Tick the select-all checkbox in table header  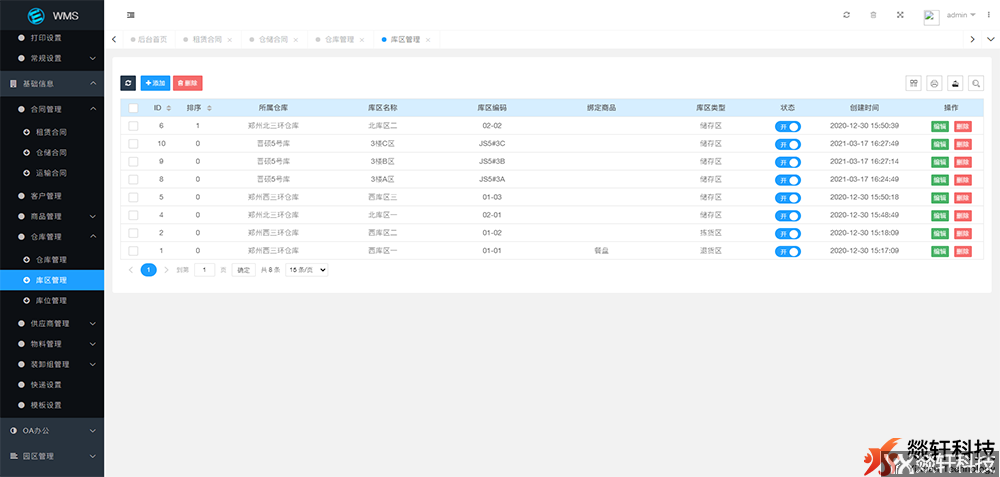click(133, 107)
